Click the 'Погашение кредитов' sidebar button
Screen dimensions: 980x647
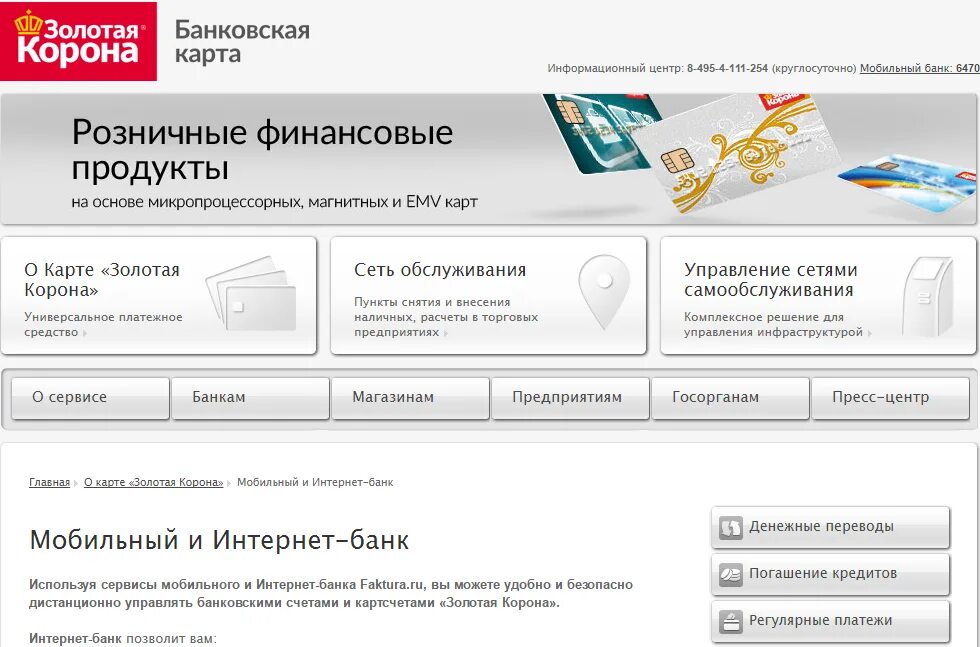tap(830, 574)
